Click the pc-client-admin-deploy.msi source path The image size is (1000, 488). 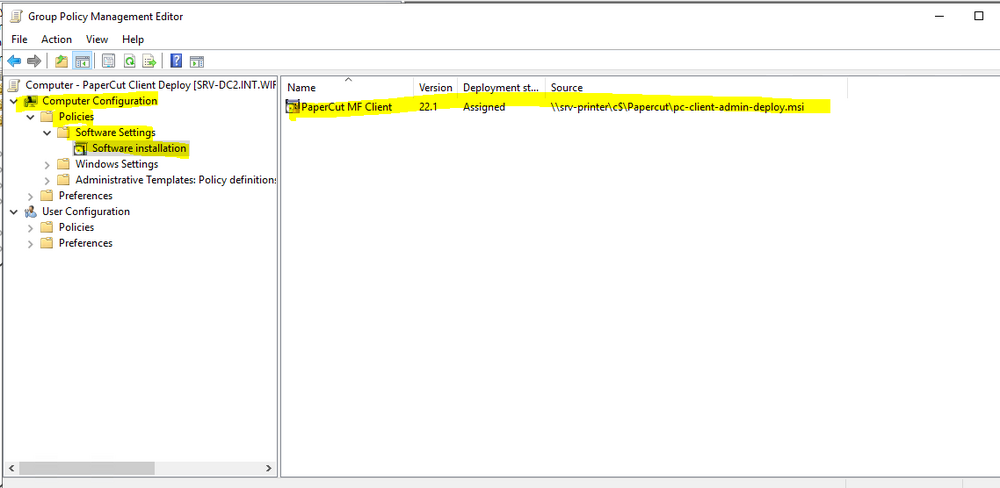tap(677, 107)
